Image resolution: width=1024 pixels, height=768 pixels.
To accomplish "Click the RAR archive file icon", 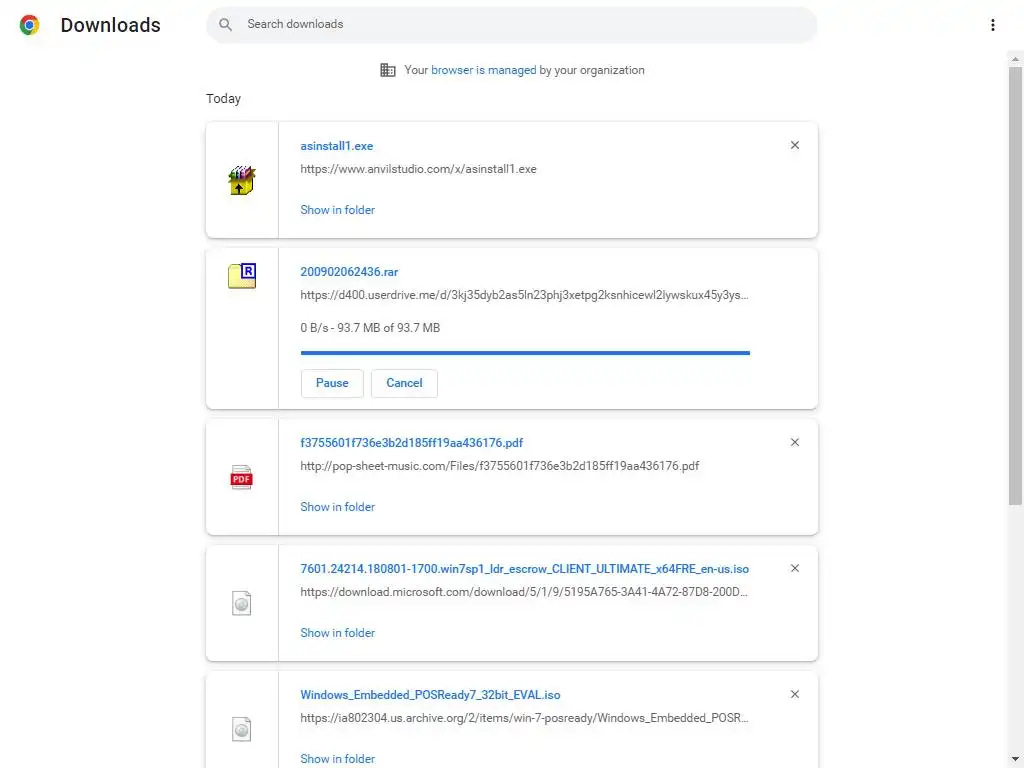I will point(242,276).
